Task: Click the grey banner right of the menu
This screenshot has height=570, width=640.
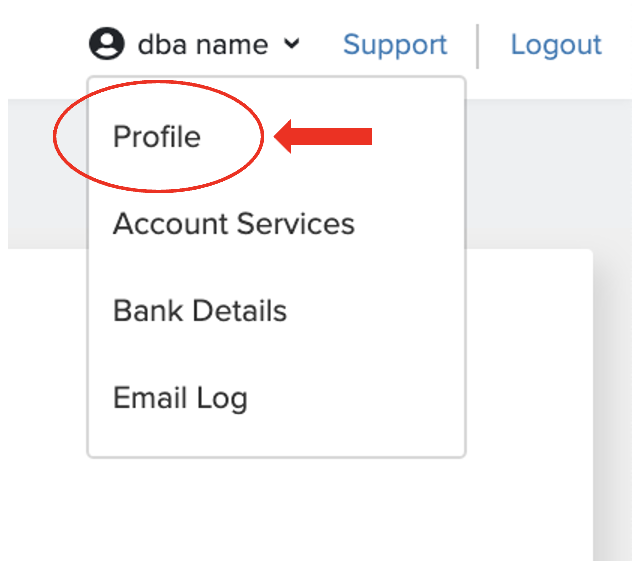Action: pos(549,174)
